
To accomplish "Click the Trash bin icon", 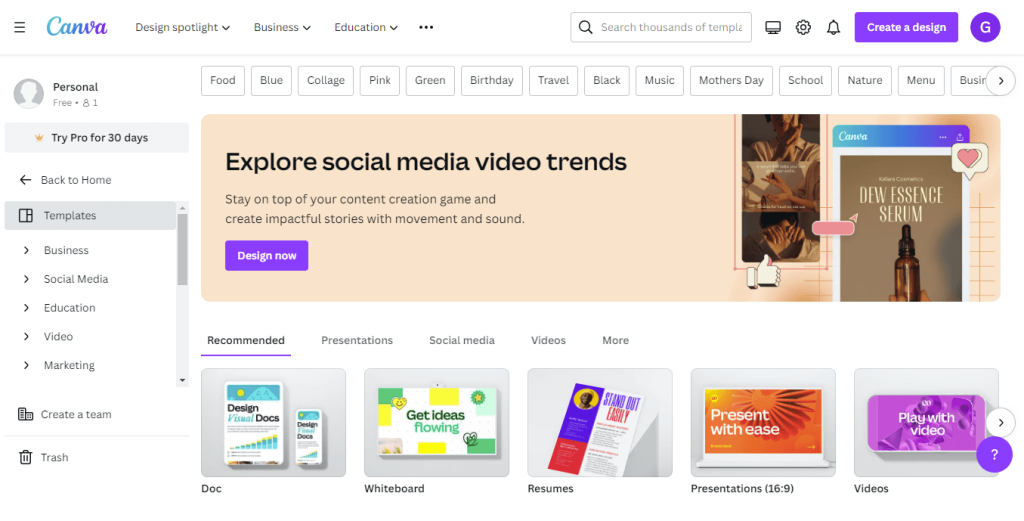I will (25, 457).
